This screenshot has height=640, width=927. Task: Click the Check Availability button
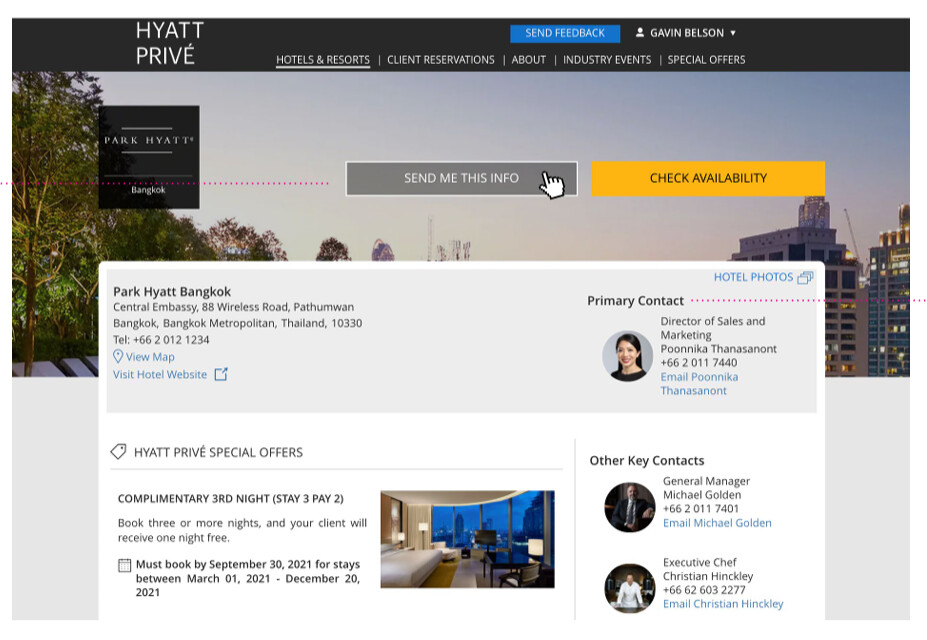(708, 178)
